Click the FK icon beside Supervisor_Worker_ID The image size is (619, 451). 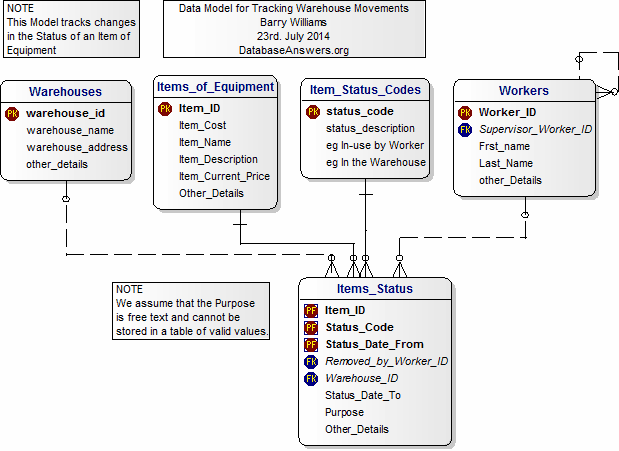pyautogui.click(x=465, y=130)
